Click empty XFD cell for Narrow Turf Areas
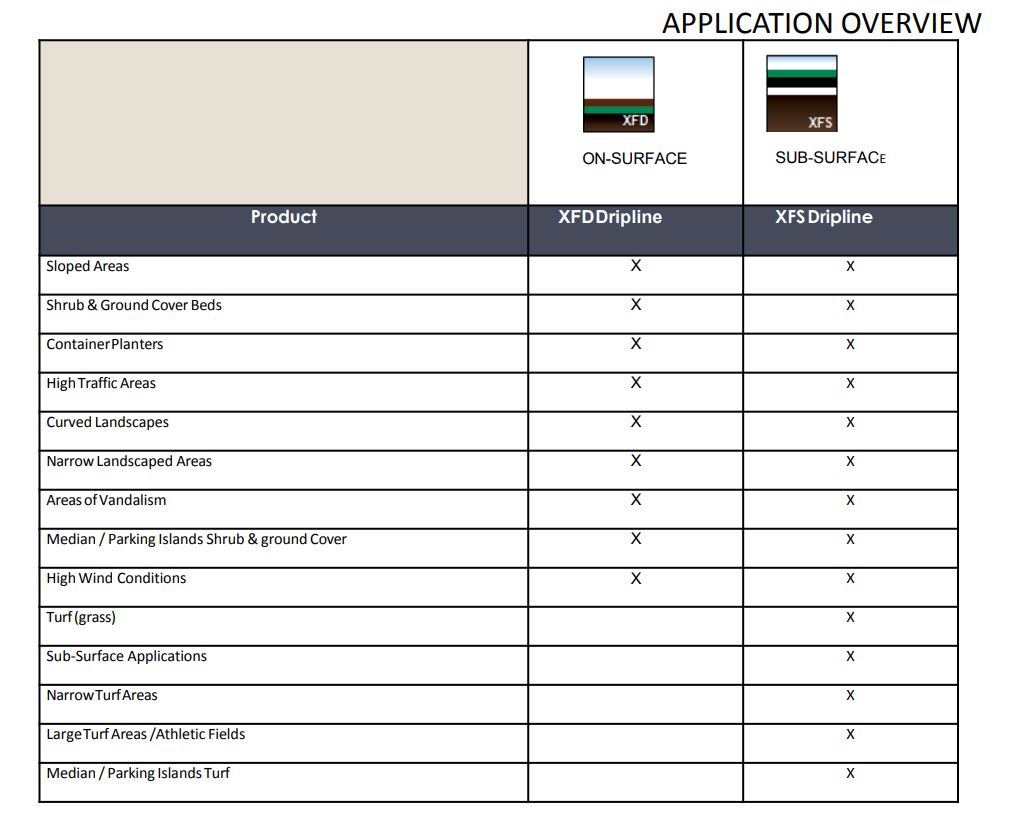Image resolution: width=1025 pixels, height=822 pixels. pos(635,704)
